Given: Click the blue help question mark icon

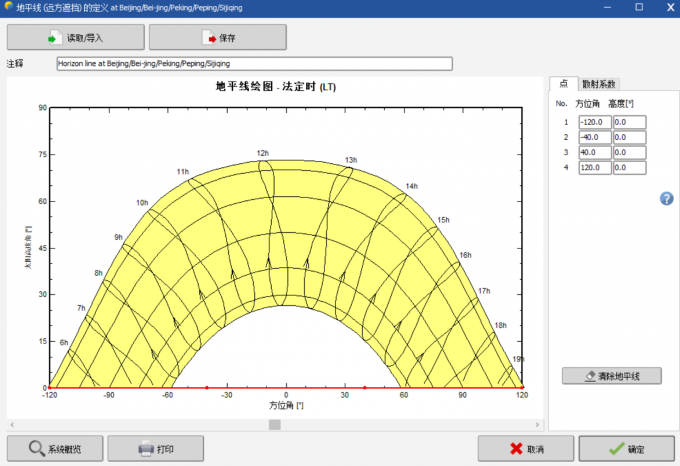Looking at the screenshot, I should point(667,199).
